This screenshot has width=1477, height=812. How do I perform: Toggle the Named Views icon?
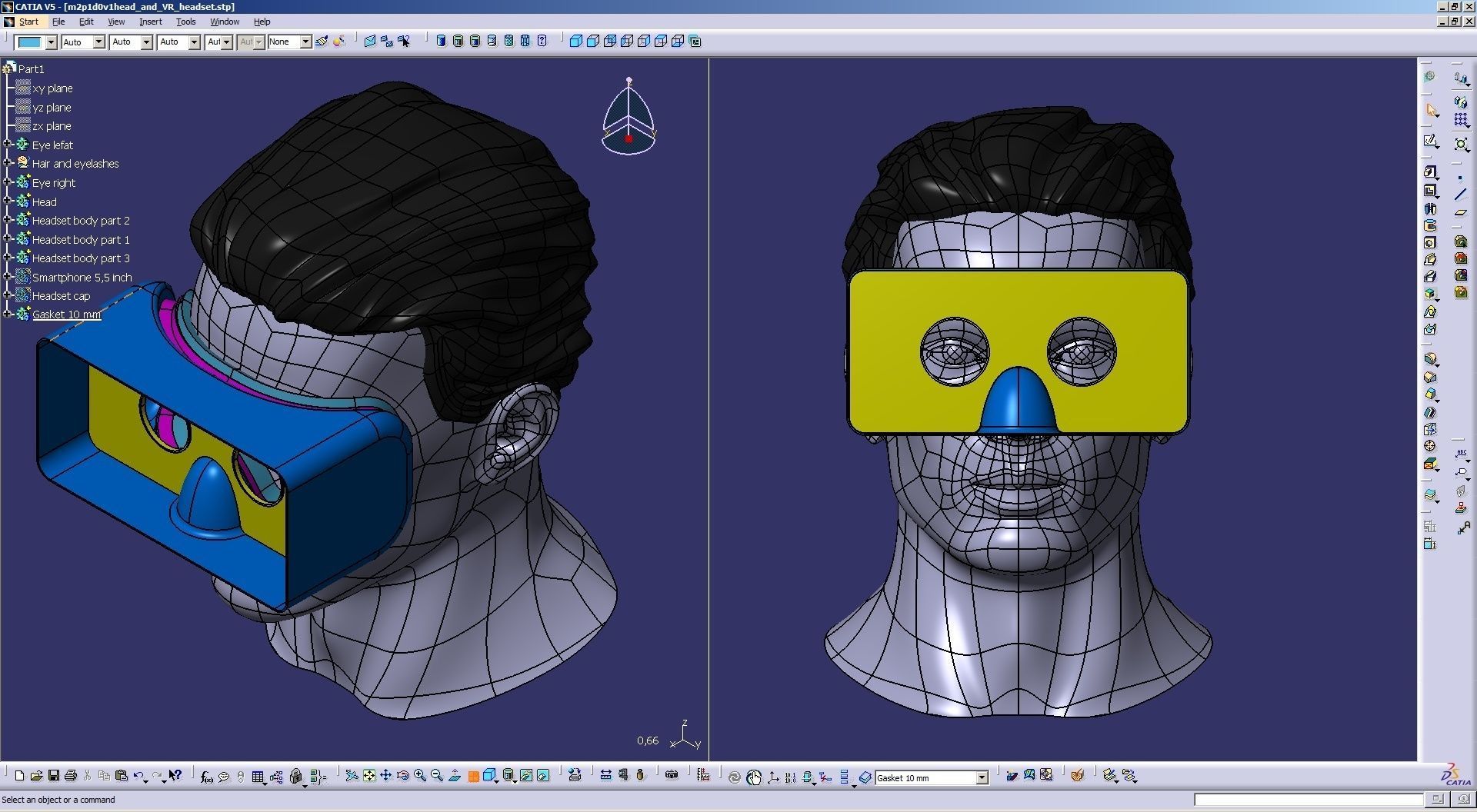point(695,42)
